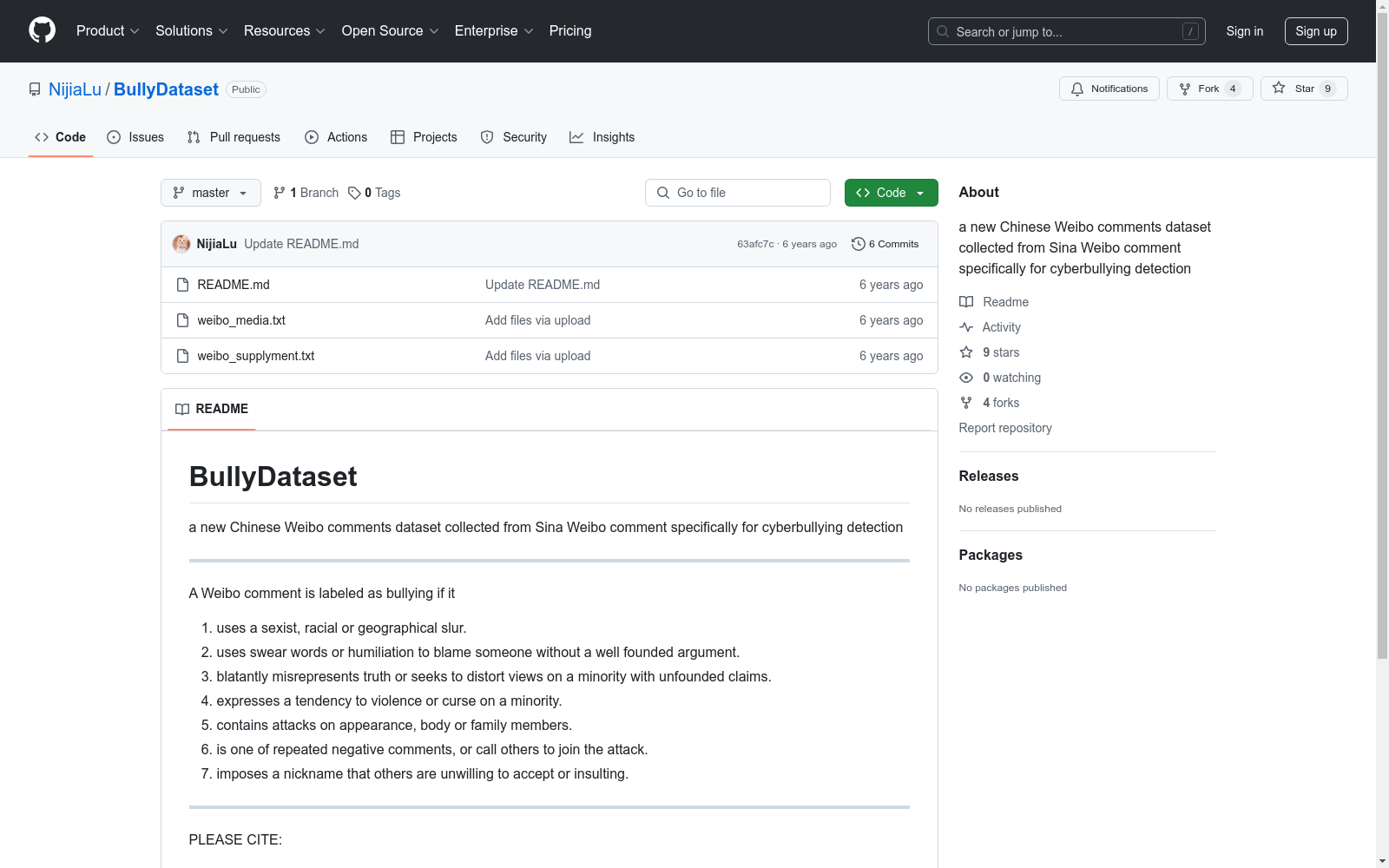The image size is (1389, 868).
Task: Click the file icon next to weibo_media.txt
Action: coord(182,320)
